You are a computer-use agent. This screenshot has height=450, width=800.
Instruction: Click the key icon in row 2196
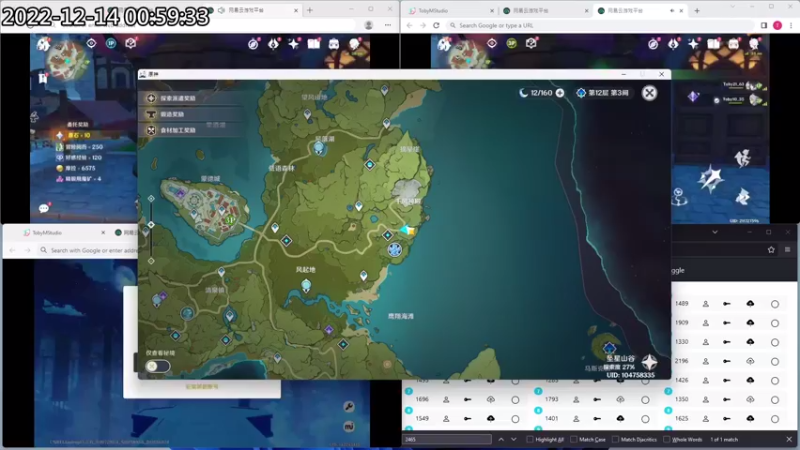coord(727,361)
